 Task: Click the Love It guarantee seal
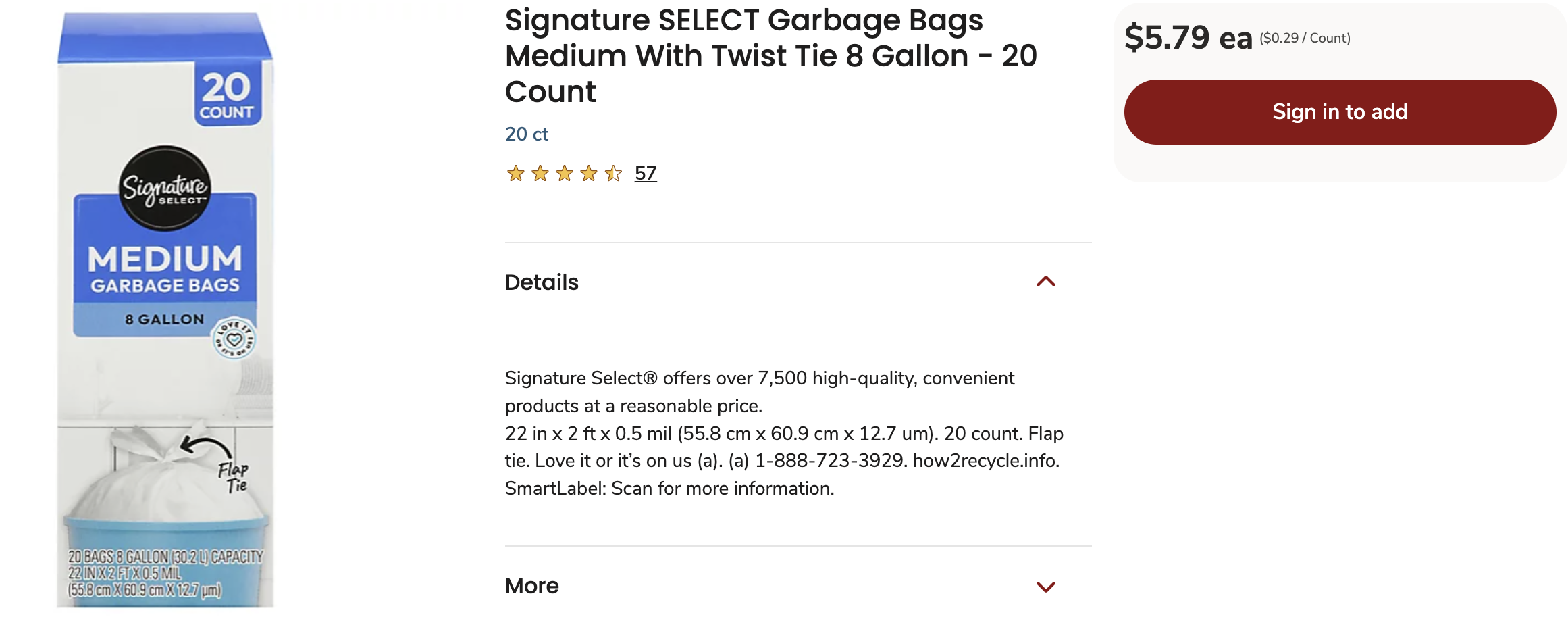click(234, 338)
